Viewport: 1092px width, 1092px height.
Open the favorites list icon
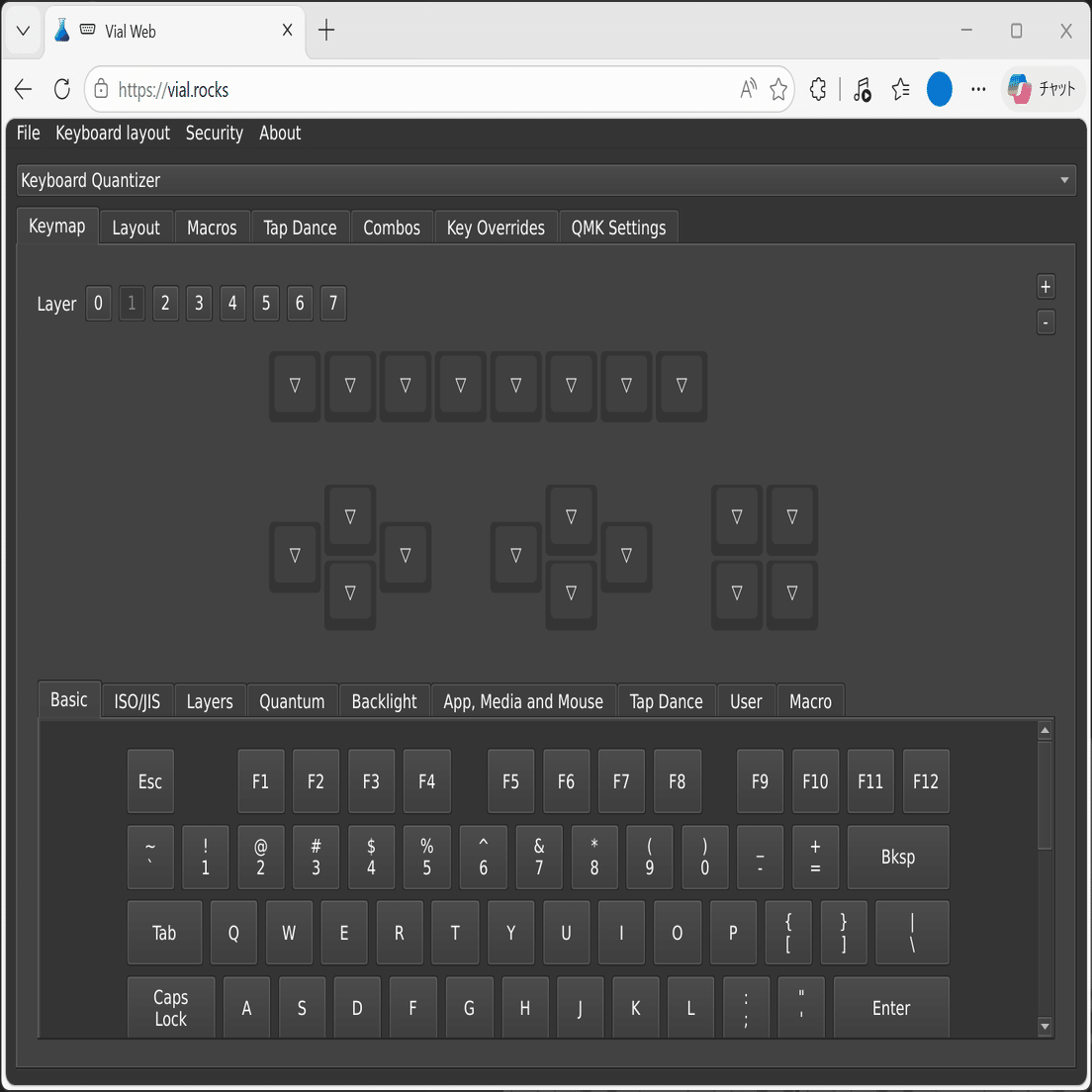[x=900, y=89]
